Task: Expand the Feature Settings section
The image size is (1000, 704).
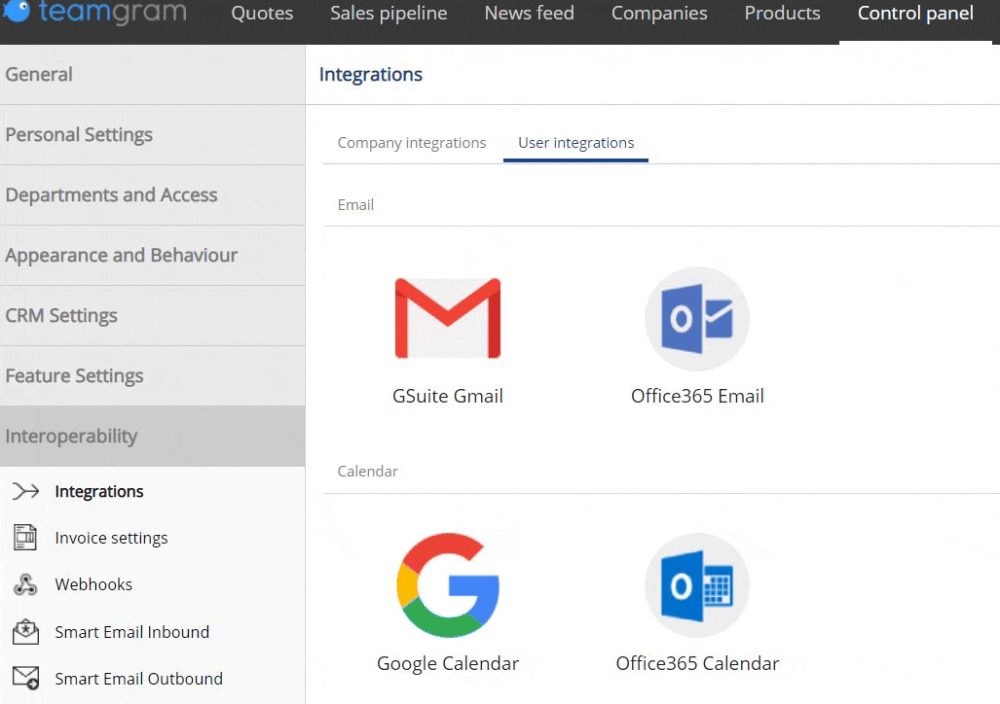Action: 152,376
